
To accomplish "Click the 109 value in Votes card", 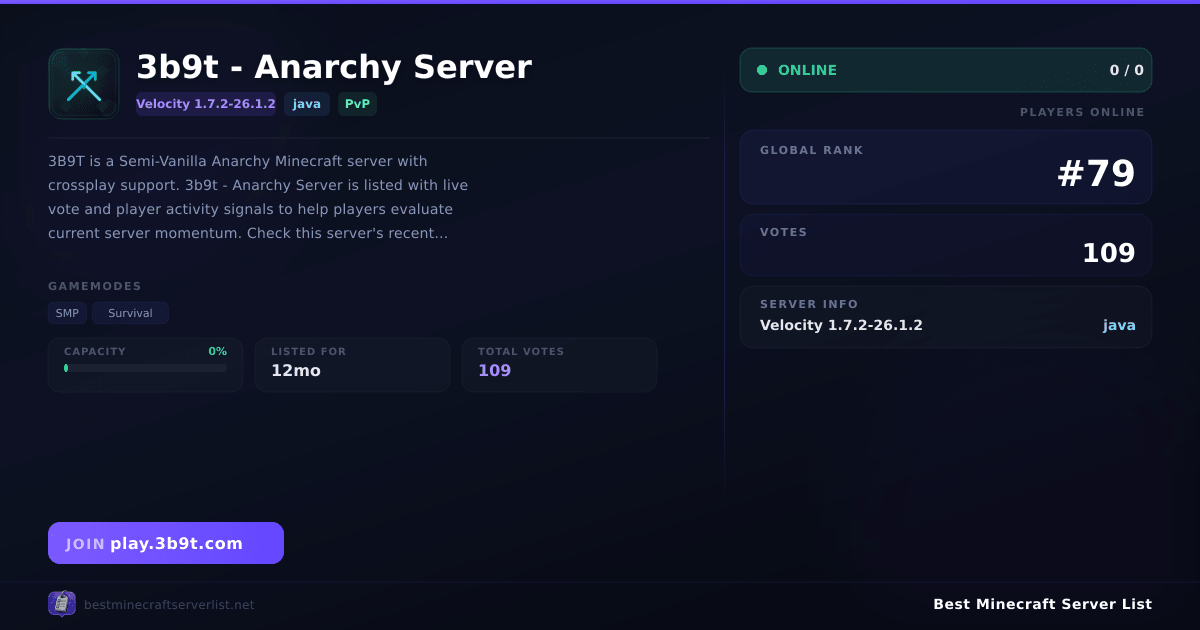I will tap(1109, 253).
